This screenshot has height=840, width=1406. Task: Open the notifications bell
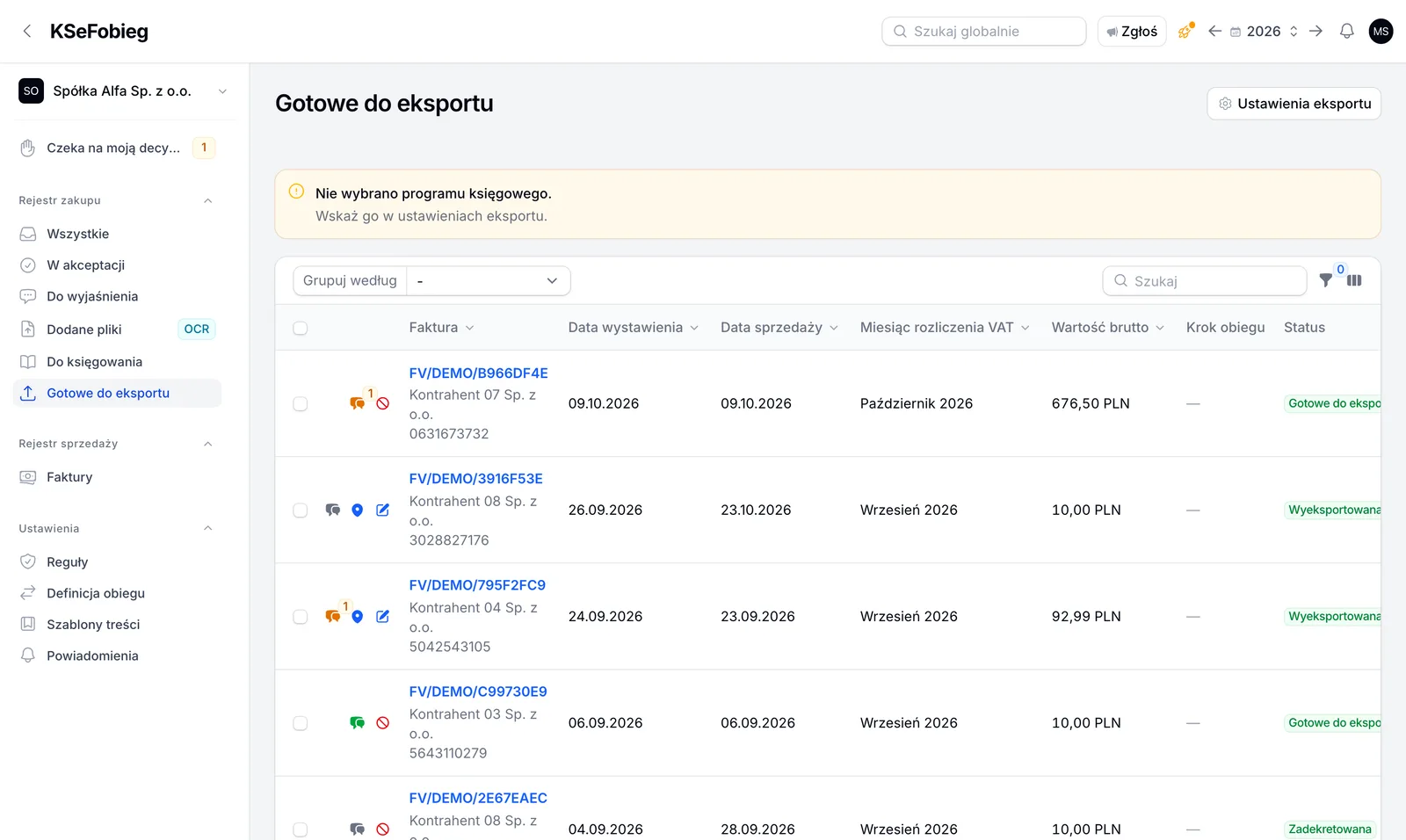pos(1346,32)
